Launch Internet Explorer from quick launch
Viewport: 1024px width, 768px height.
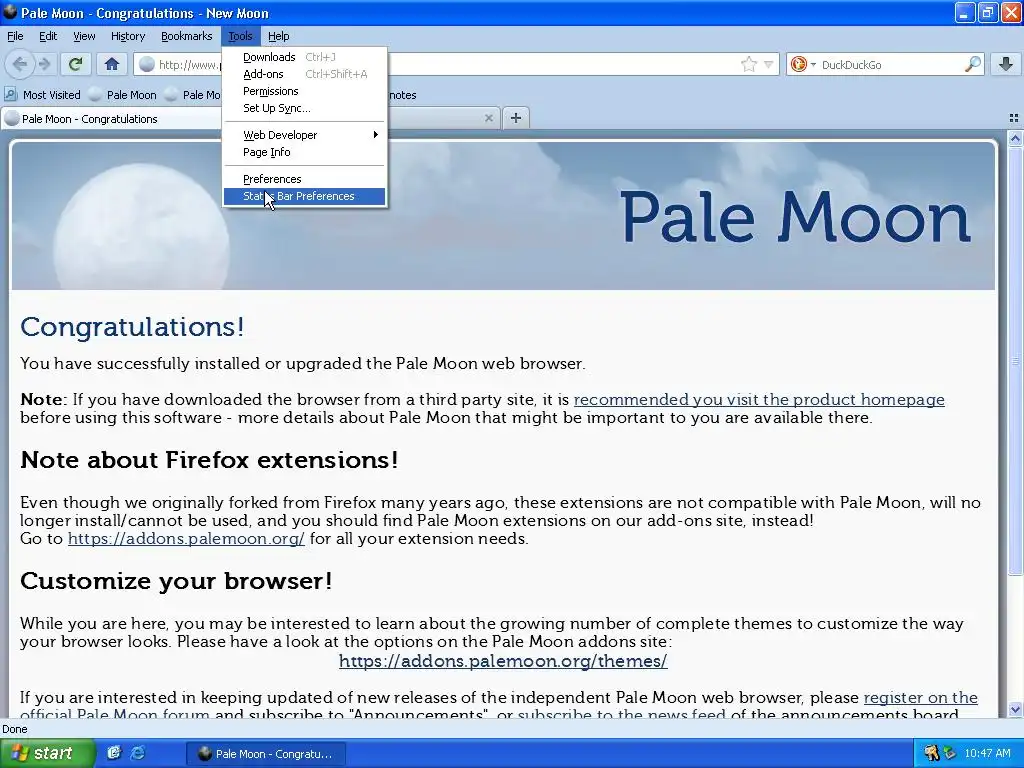click(138, 753)
